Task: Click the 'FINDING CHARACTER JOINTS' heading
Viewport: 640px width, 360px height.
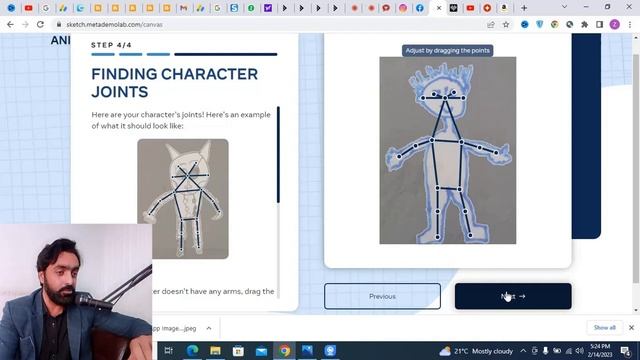Action: click(x=175, y=83)
